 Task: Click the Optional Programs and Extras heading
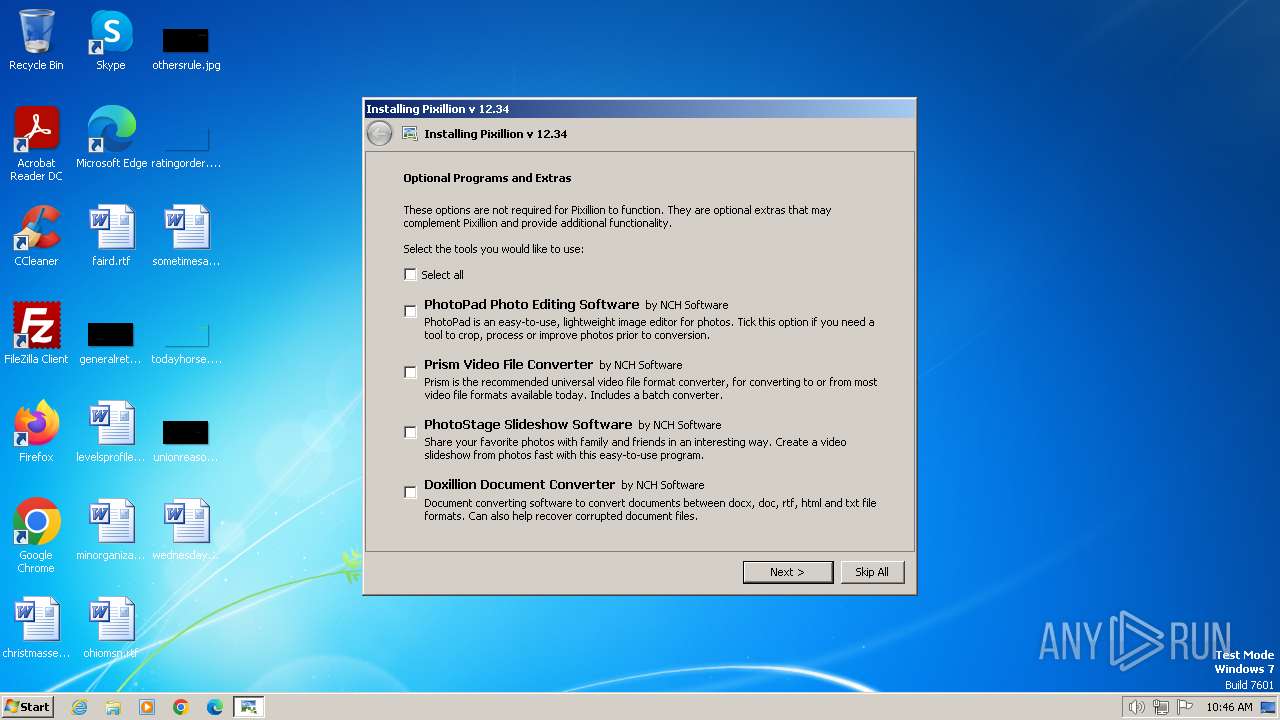point(487,178)
